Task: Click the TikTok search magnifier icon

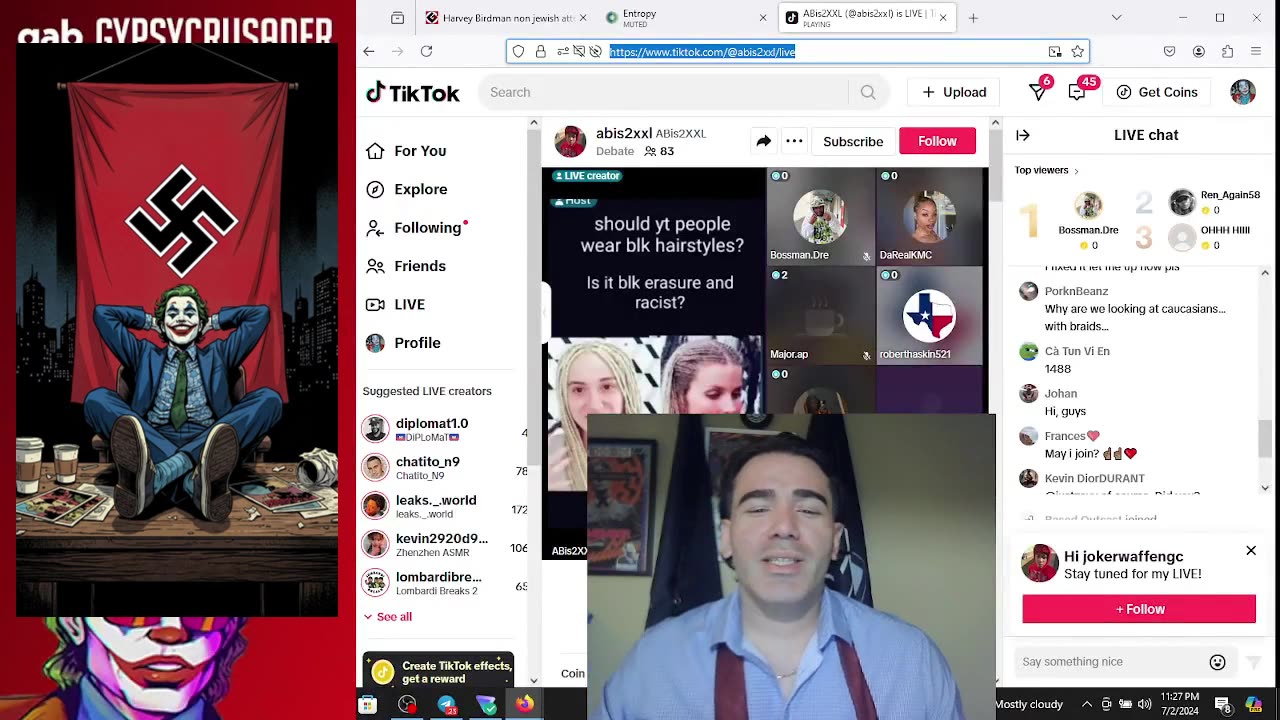Action: click(x=868, y=92)
